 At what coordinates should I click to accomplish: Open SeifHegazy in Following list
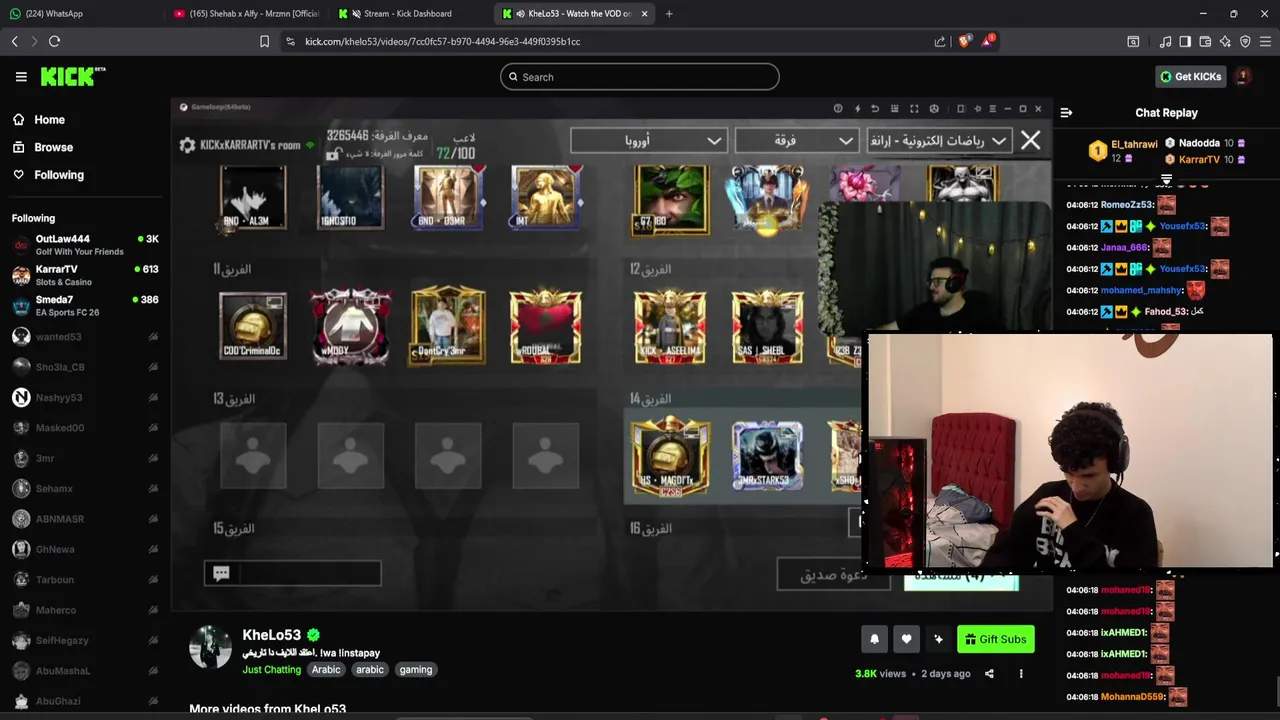(x=84, y=640)
